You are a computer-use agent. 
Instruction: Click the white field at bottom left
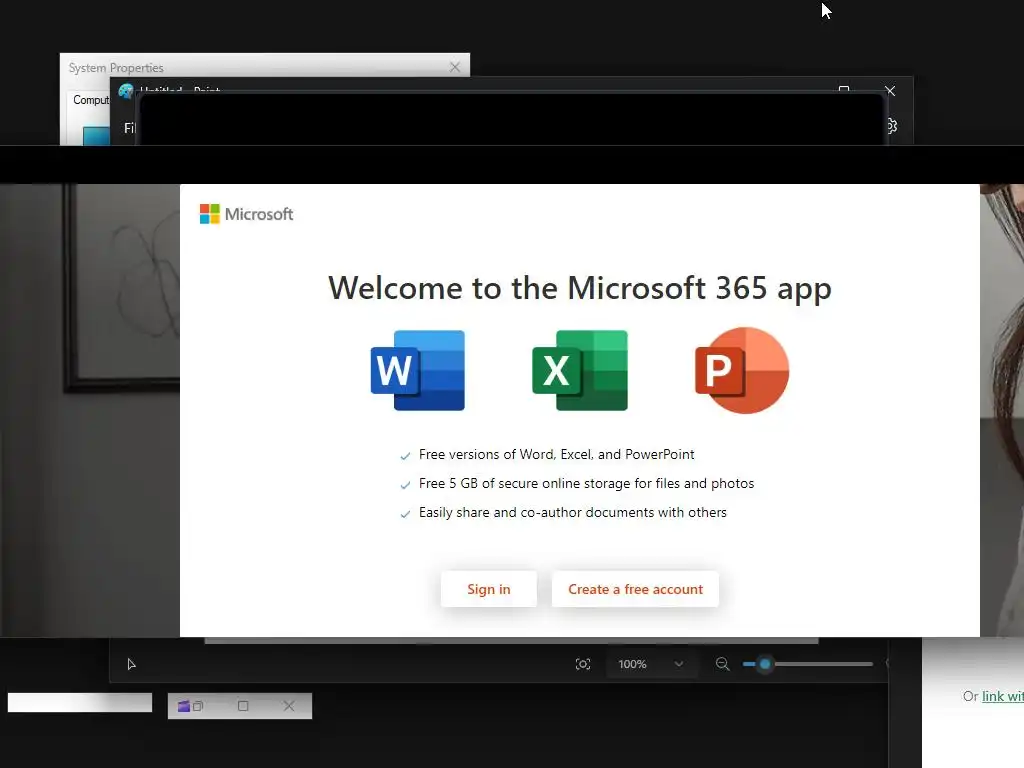point(80,703)
